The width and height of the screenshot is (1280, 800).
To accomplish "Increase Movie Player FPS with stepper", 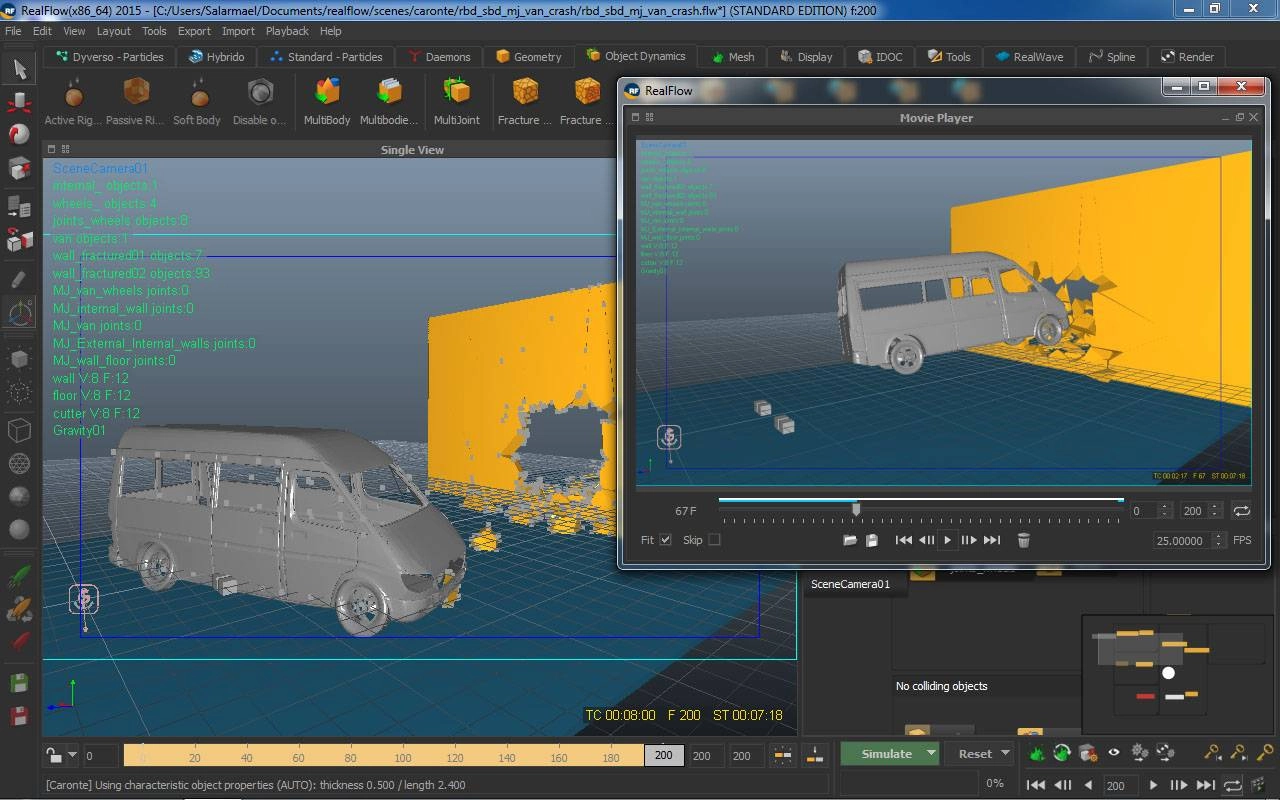I will [x=1218, y=536].
